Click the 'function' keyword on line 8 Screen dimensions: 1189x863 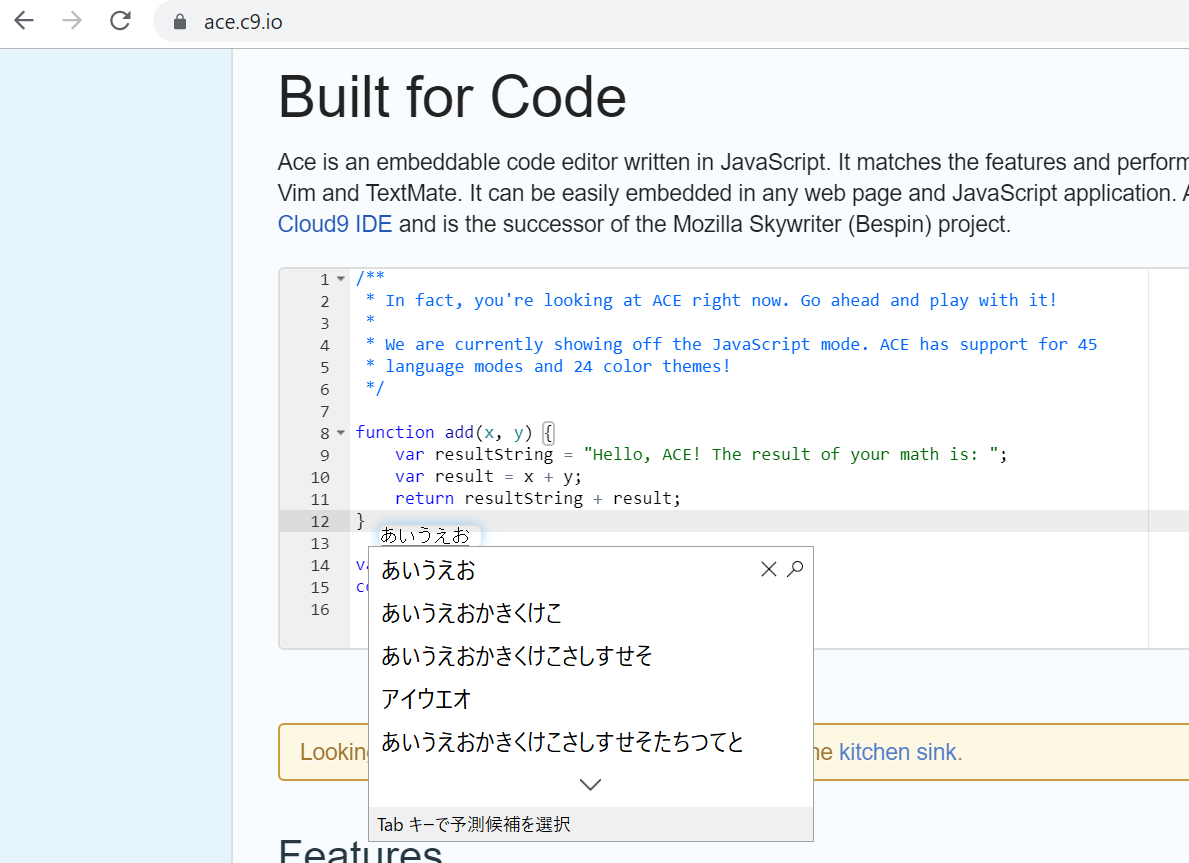[x=395, y=432]
